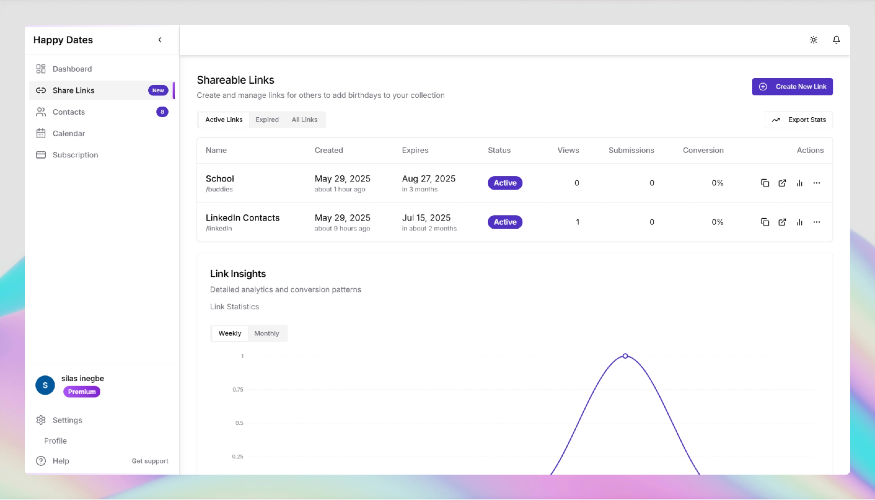875x500 pixels.
Task: Open notifications bell icon
Action: (836, 40)
